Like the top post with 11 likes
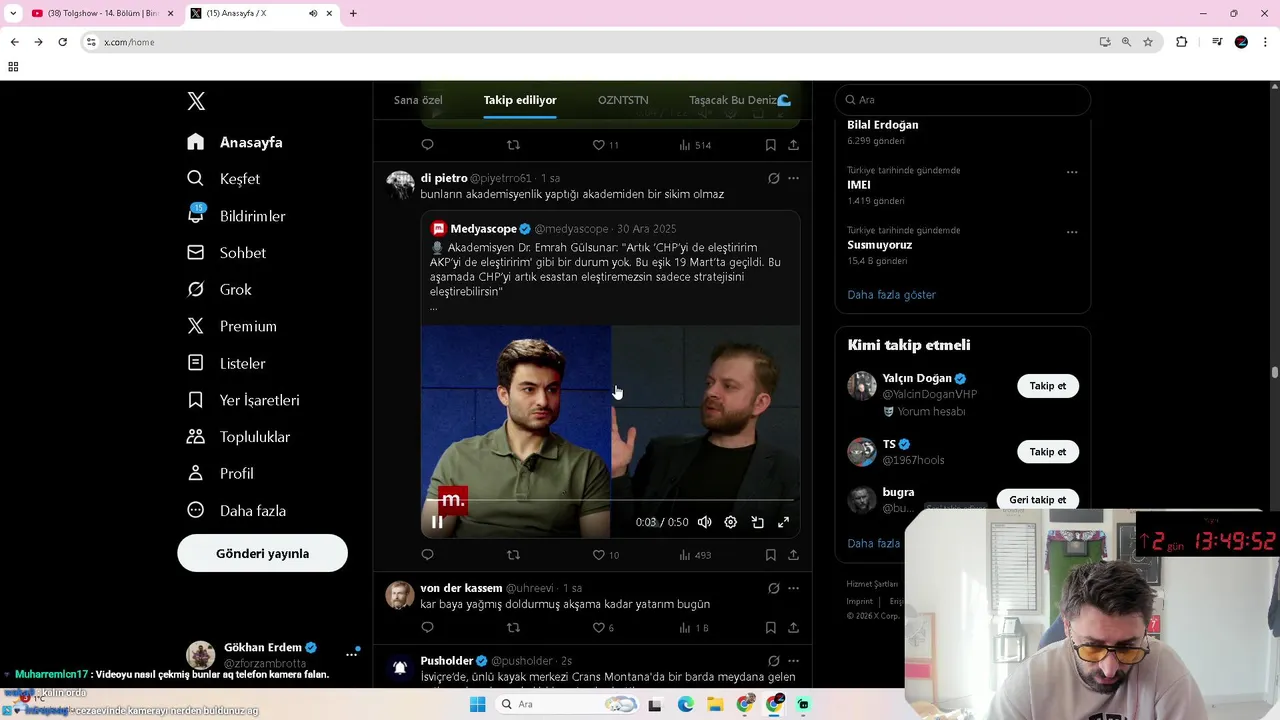Screen dimensions: 1280x720 pyautogui.click(x=605, y=145)
